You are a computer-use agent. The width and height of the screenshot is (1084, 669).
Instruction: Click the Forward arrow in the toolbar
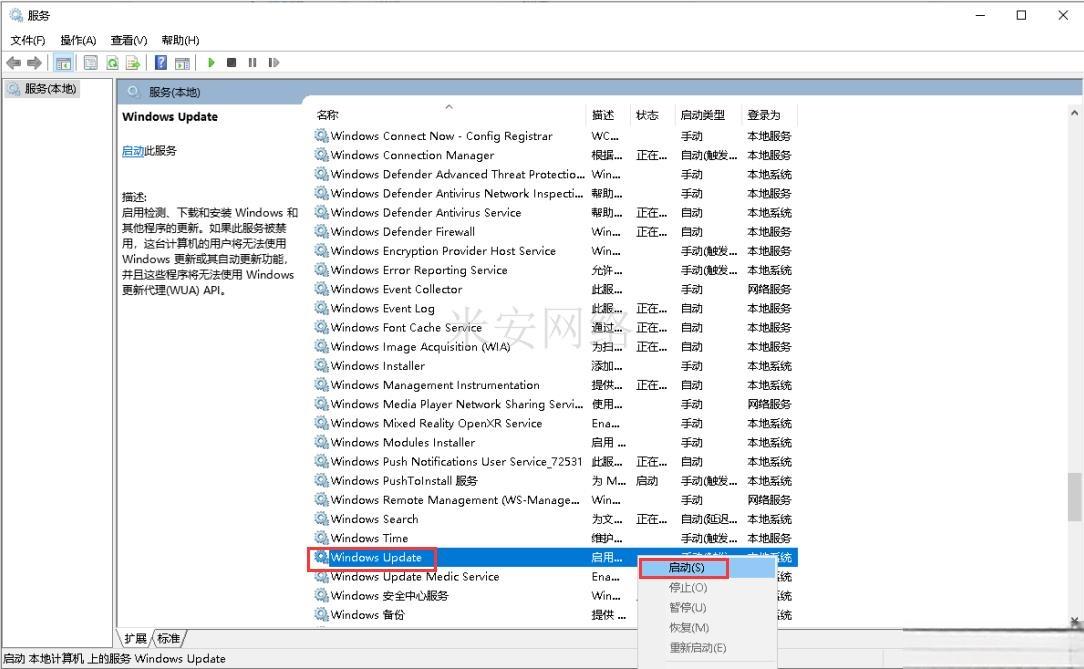click(x=35, y=63)
